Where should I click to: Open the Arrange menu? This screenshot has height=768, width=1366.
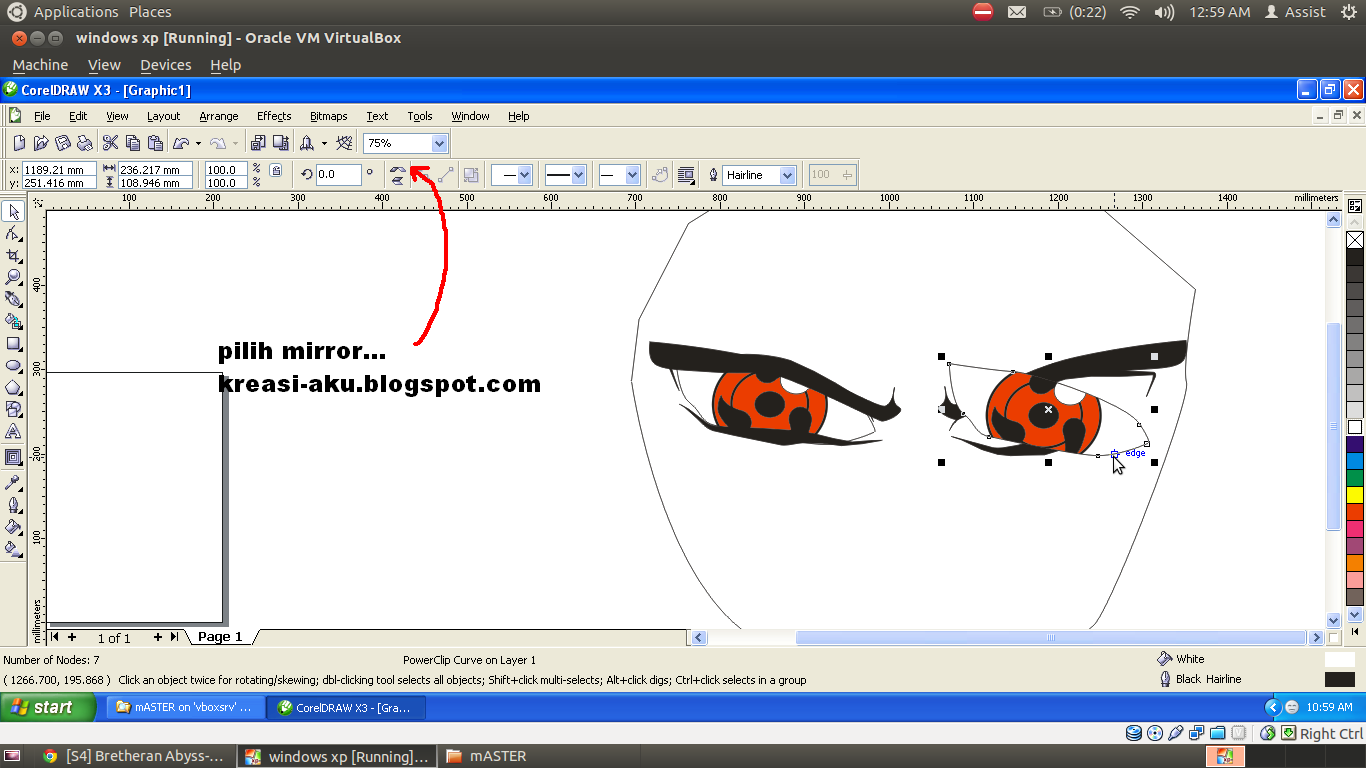tap(219, 116)
